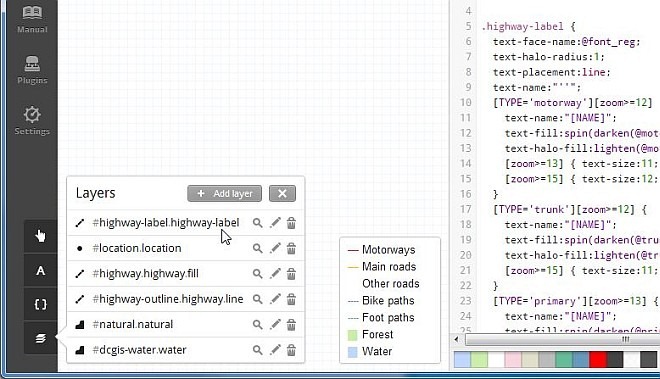
Task: Edit the #natural.natural layer
Action: click(x=275, y=324)
